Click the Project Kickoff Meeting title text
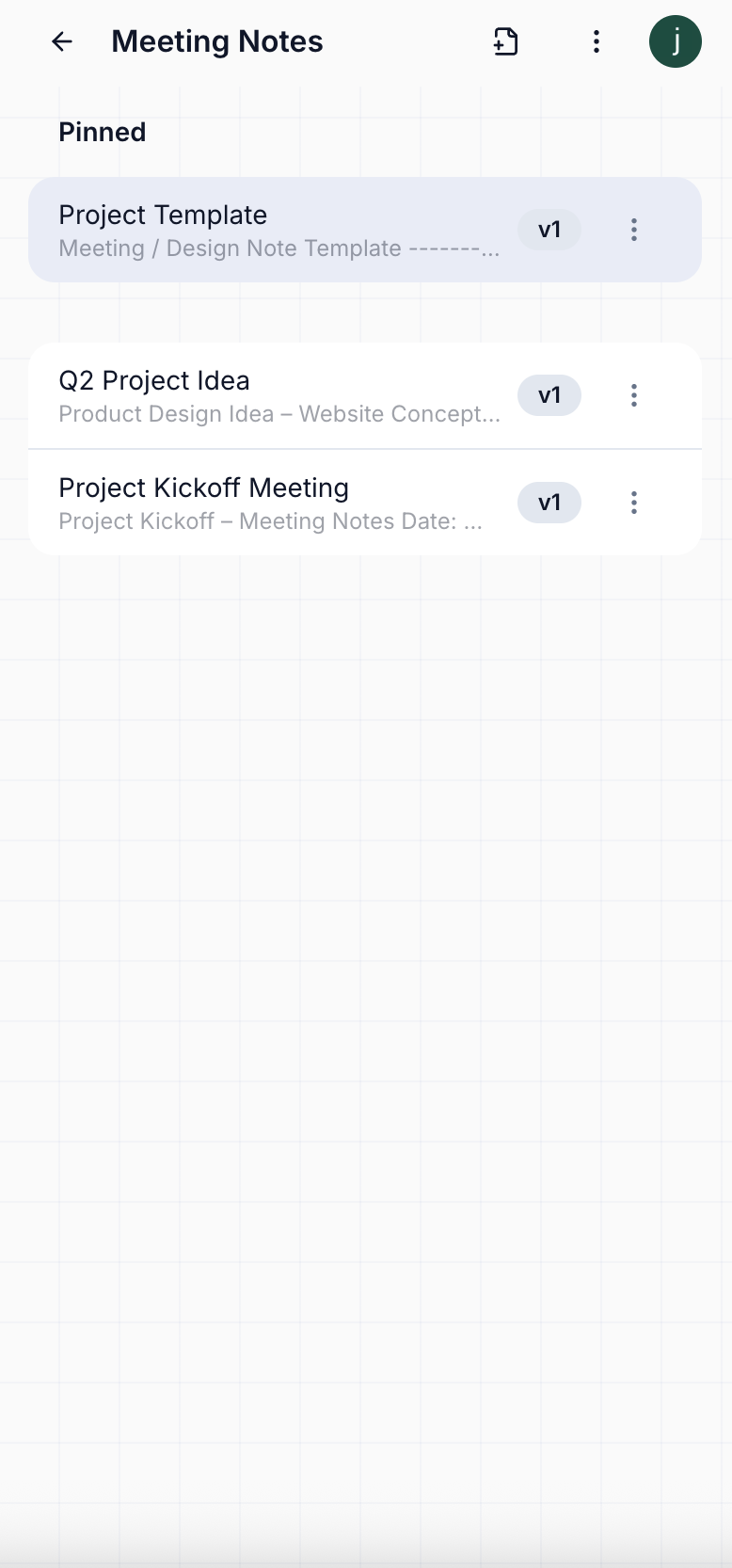This screenshot has height=1568, width=732. click(203, 488)
